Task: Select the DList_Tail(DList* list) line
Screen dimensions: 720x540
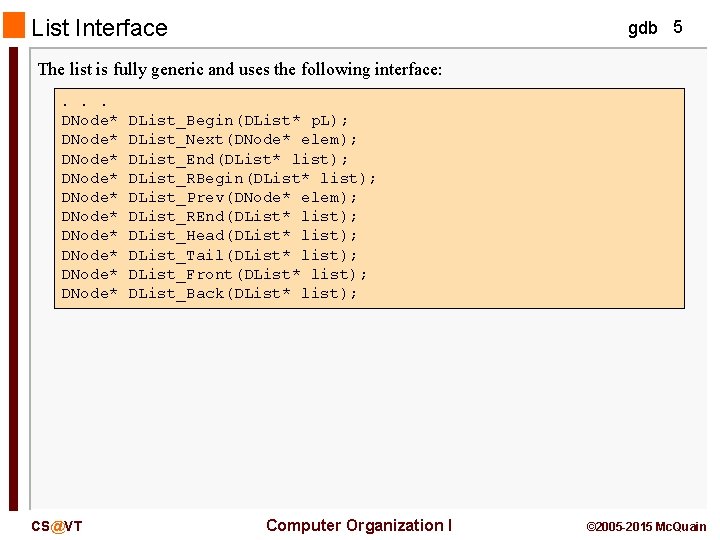Action: pos(209,255)
